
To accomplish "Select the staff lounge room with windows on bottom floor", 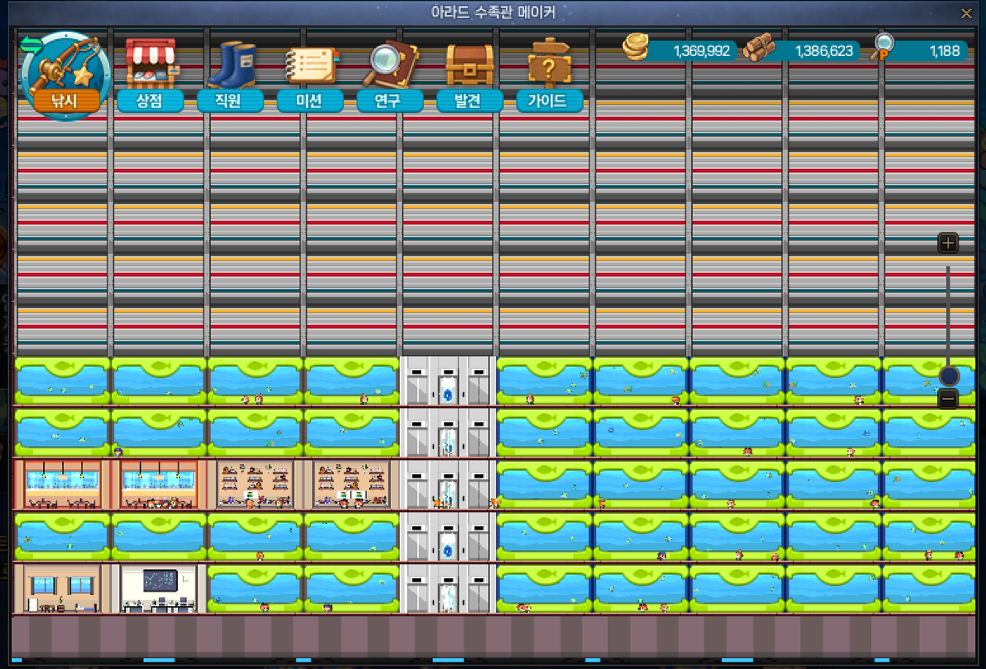I will pos(62,589).
